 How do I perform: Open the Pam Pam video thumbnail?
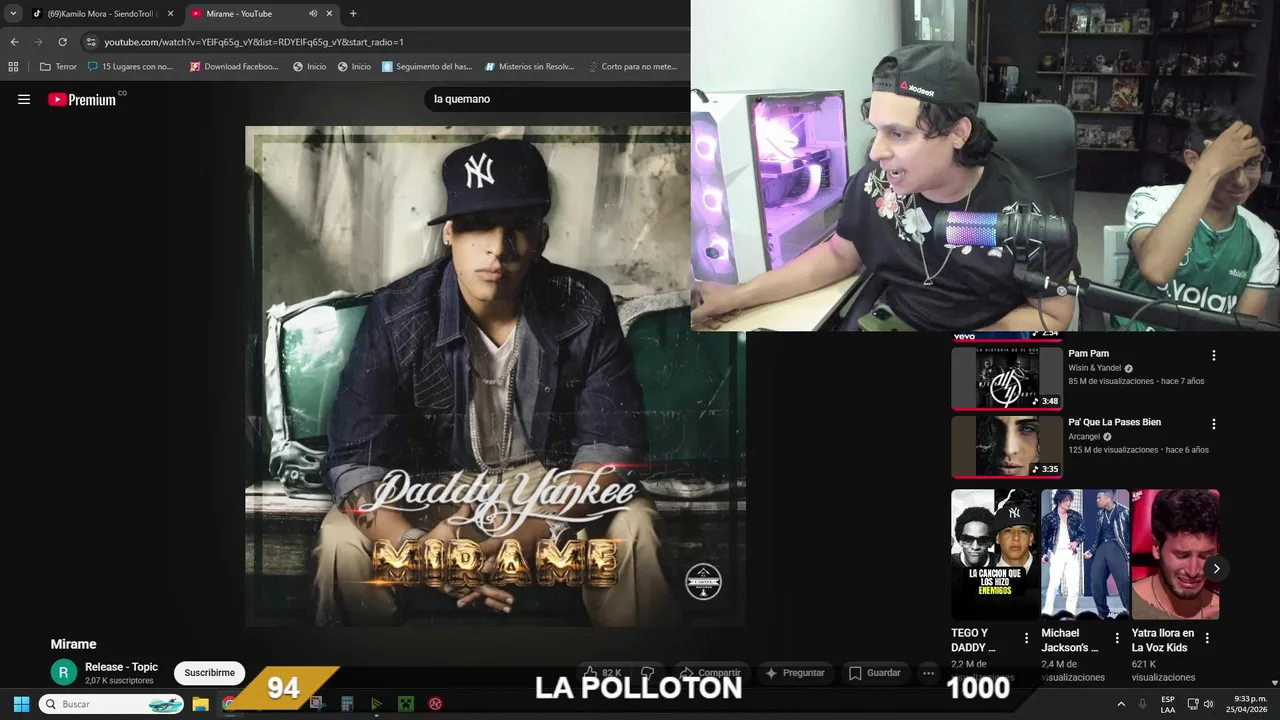click(1007, 378)
